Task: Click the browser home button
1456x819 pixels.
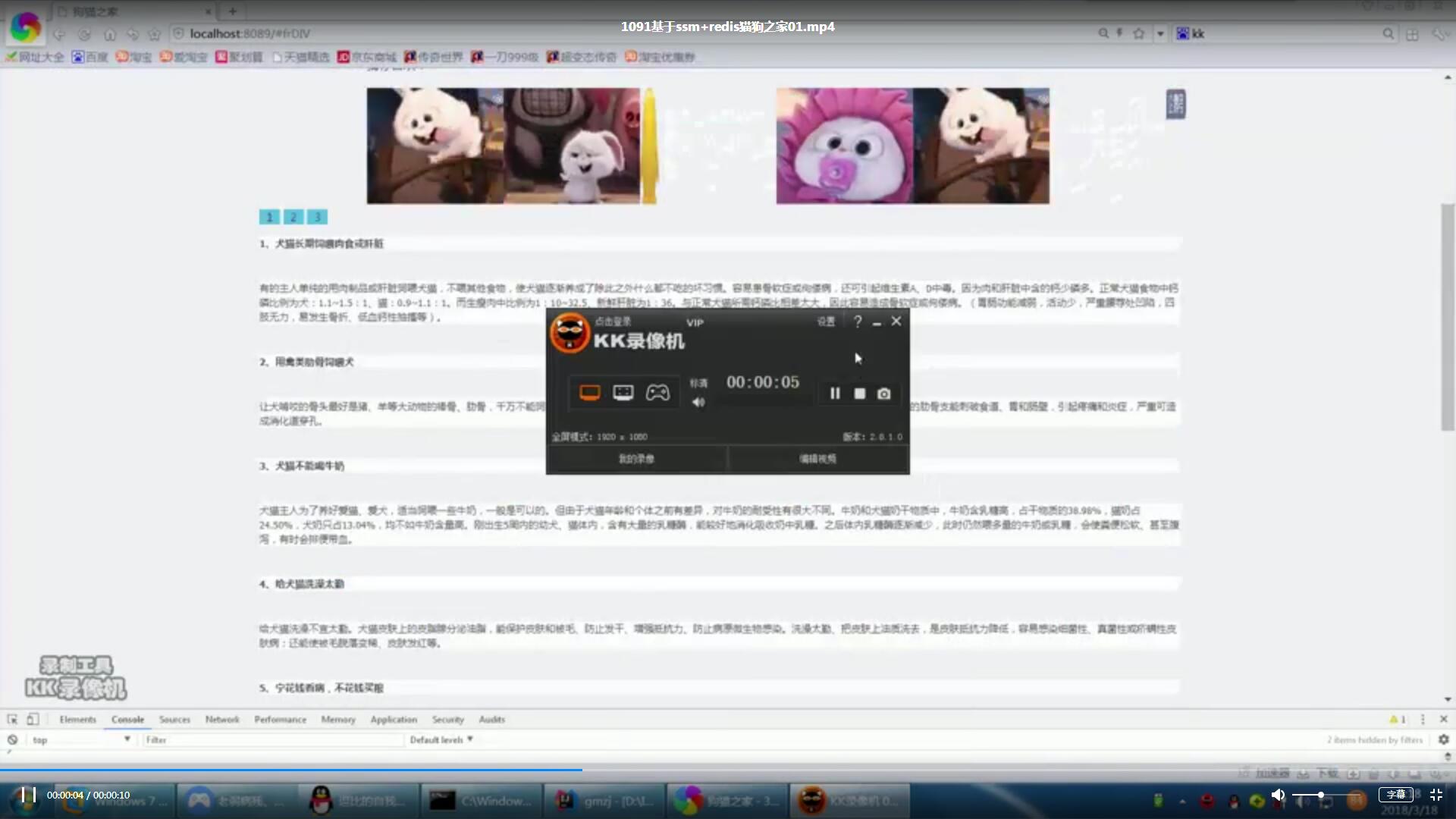Action: pyautogui.click(x=110, y=34)
